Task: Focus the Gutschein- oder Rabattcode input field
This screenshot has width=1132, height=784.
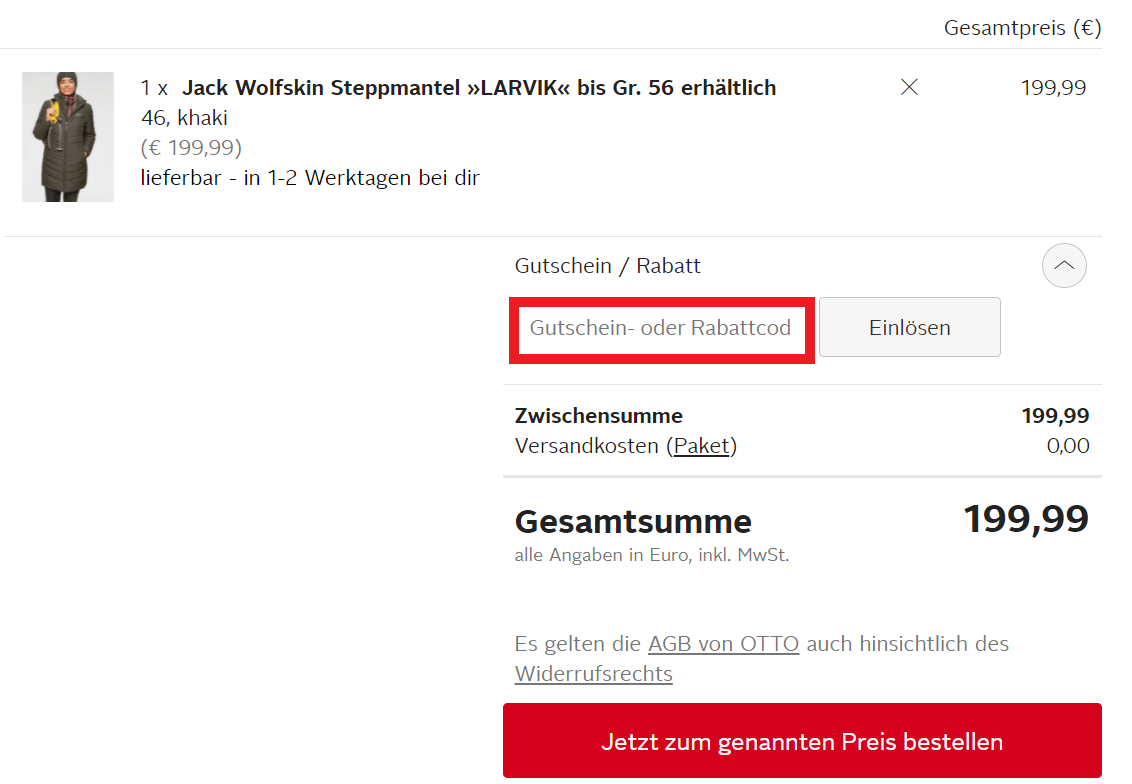Action: pyautogui.click(x=661, y=328)
